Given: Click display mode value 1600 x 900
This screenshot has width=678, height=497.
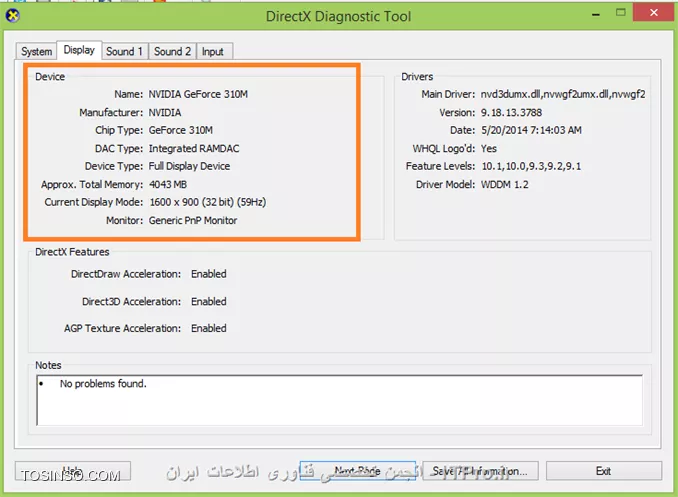Looking at the screenshot, I should pyautogui.click(x=208, y=202).
